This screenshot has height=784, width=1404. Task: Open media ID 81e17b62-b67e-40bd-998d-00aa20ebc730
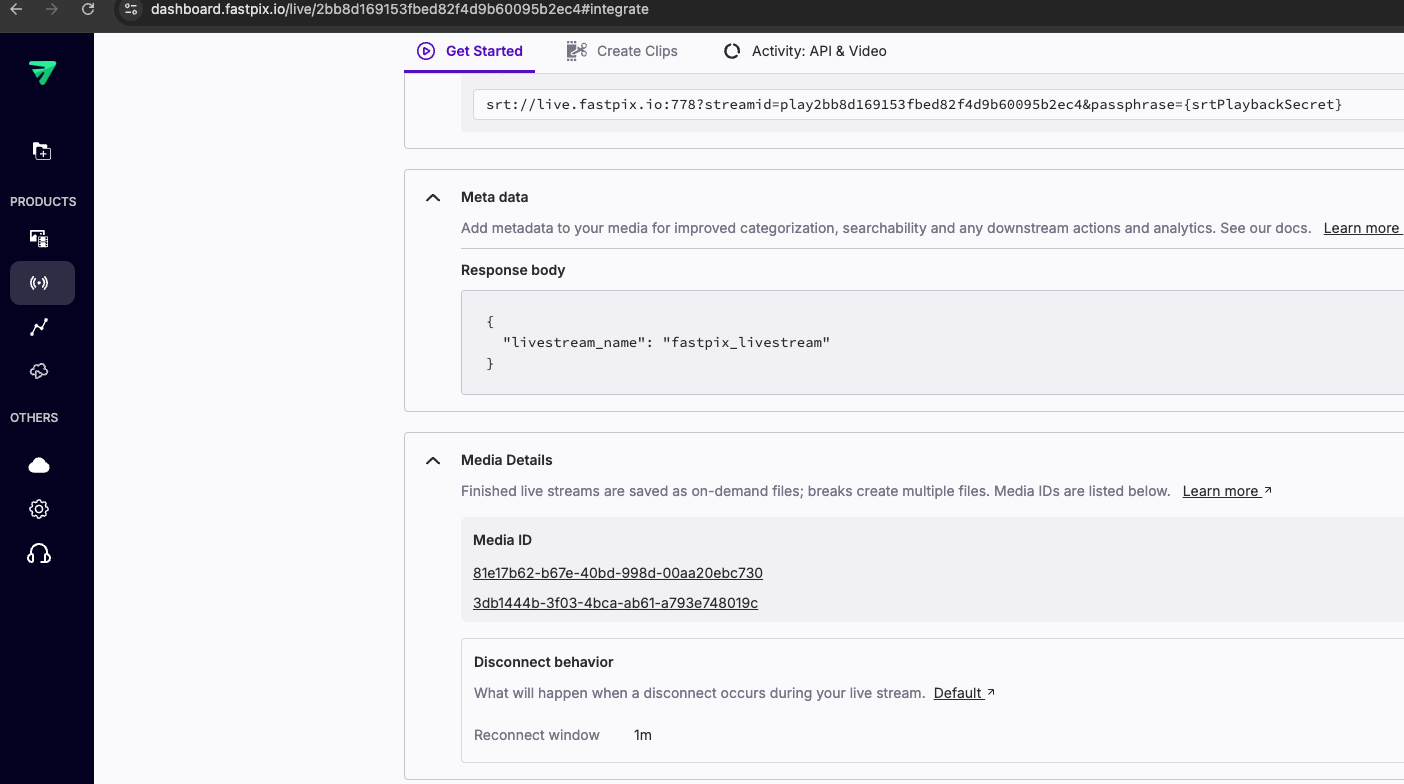click(618, 572)
